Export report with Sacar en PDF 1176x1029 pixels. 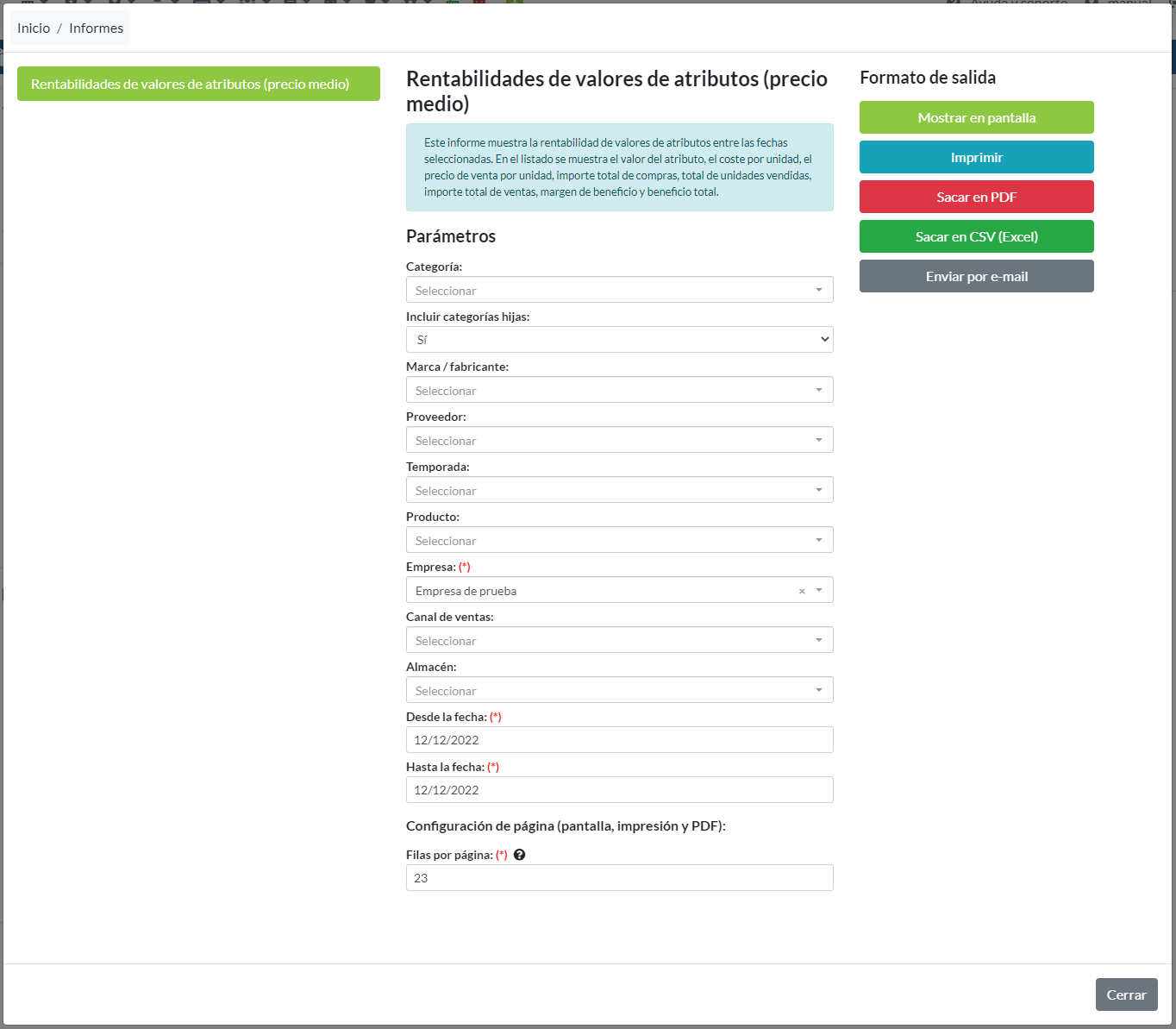click(976, 197)
